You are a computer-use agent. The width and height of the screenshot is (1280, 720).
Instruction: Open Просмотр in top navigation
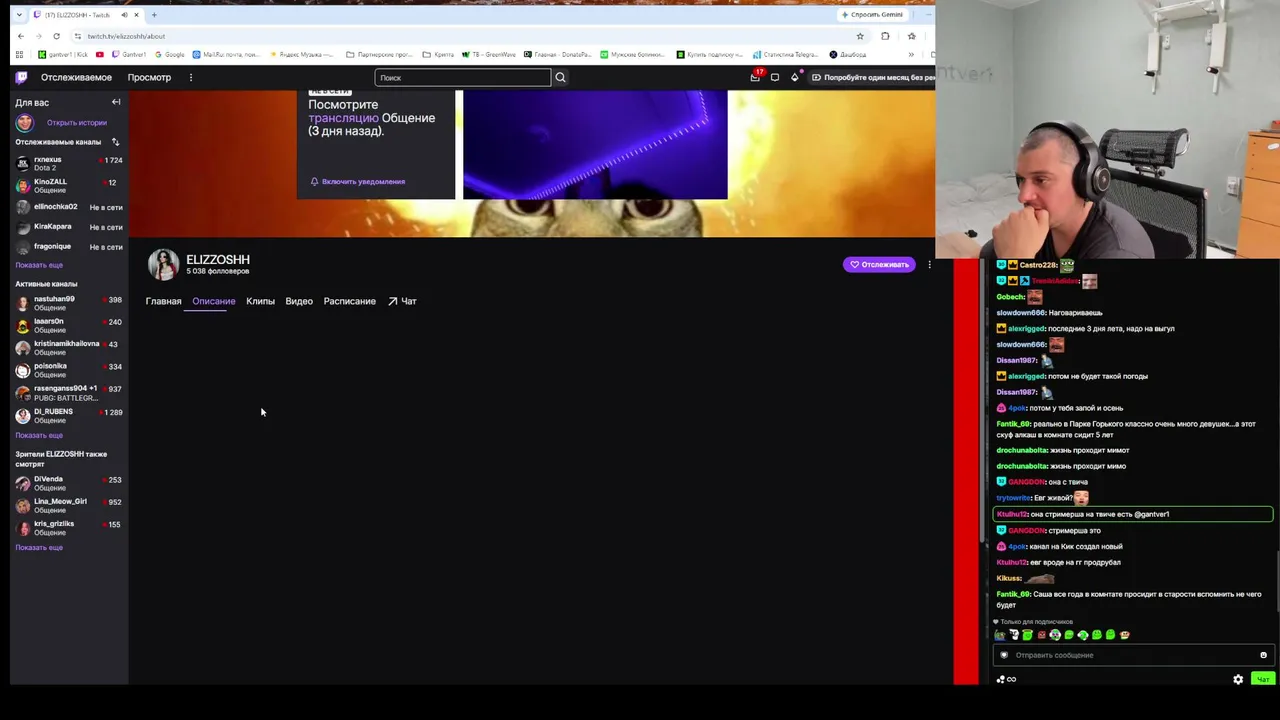point(149,77)
